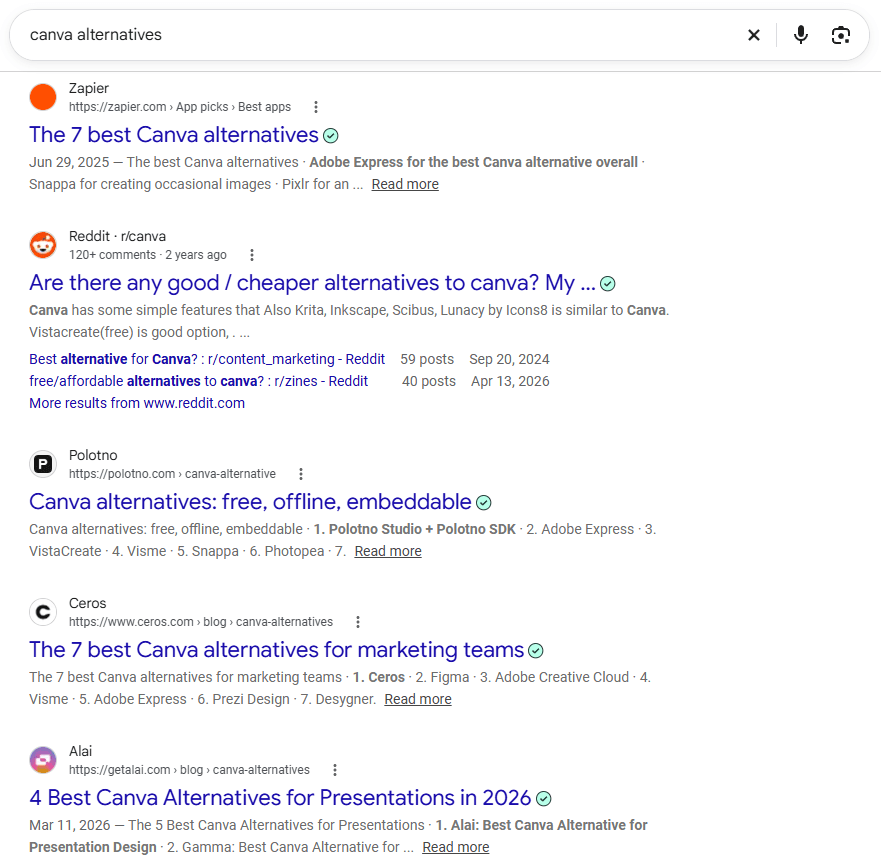Click the Apr 13, 2026 date
881x864 pixels.
pos(510,381)
